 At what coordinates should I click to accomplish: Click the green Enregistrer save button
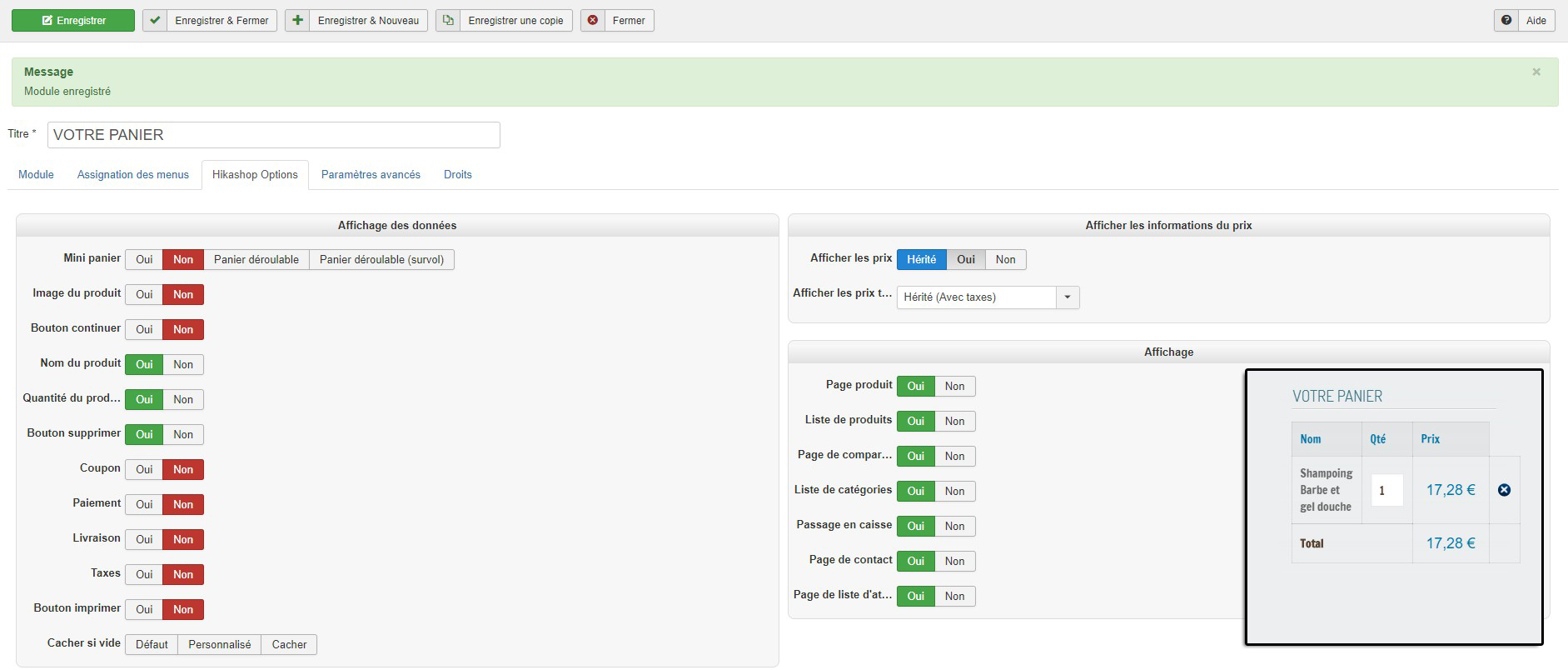point(73,21)
